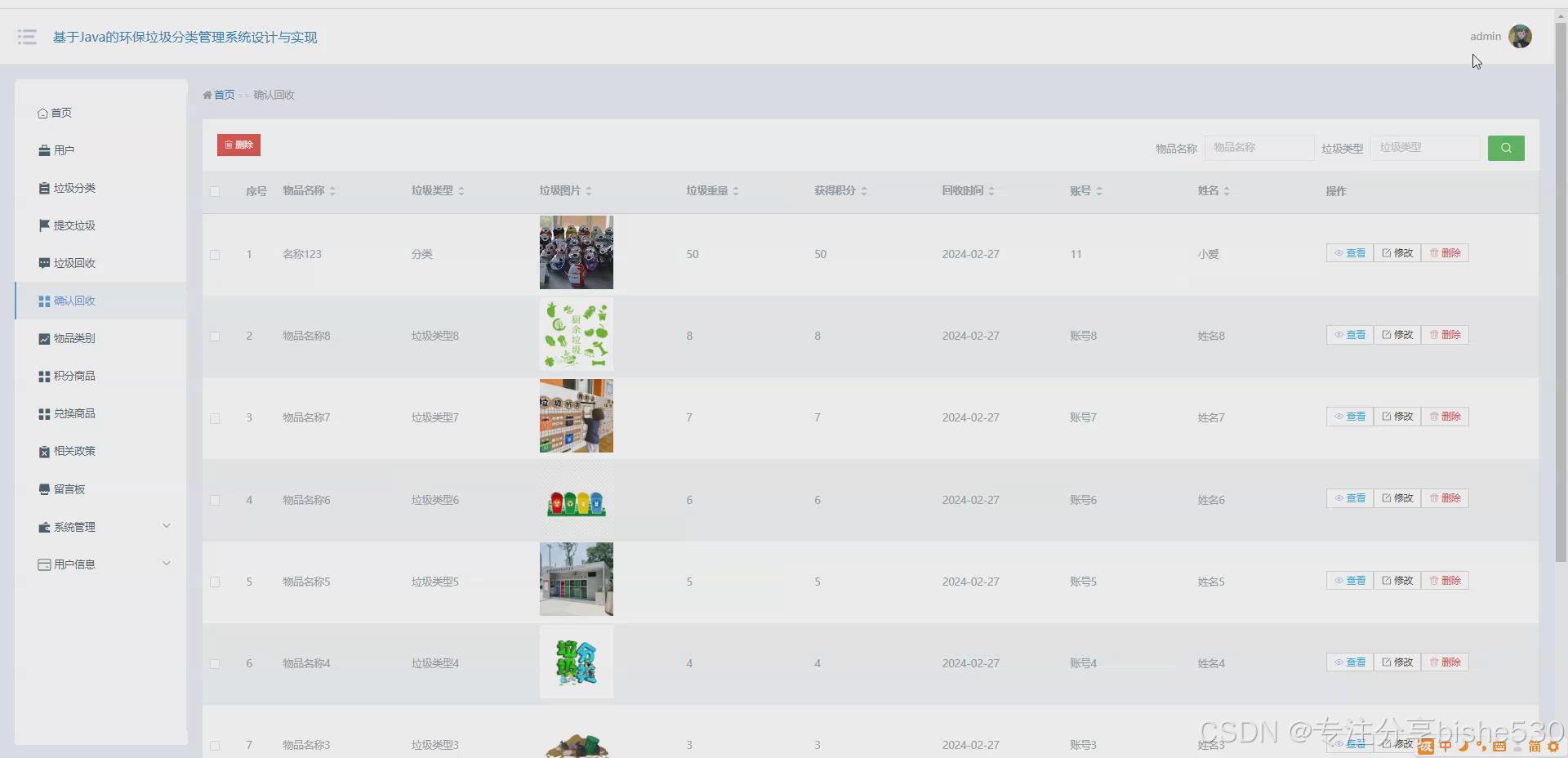Sort by 垃圾重量 column arrows
Image resolution: width=1568 pixels, height=758 pixels.
tap(735, 191)
